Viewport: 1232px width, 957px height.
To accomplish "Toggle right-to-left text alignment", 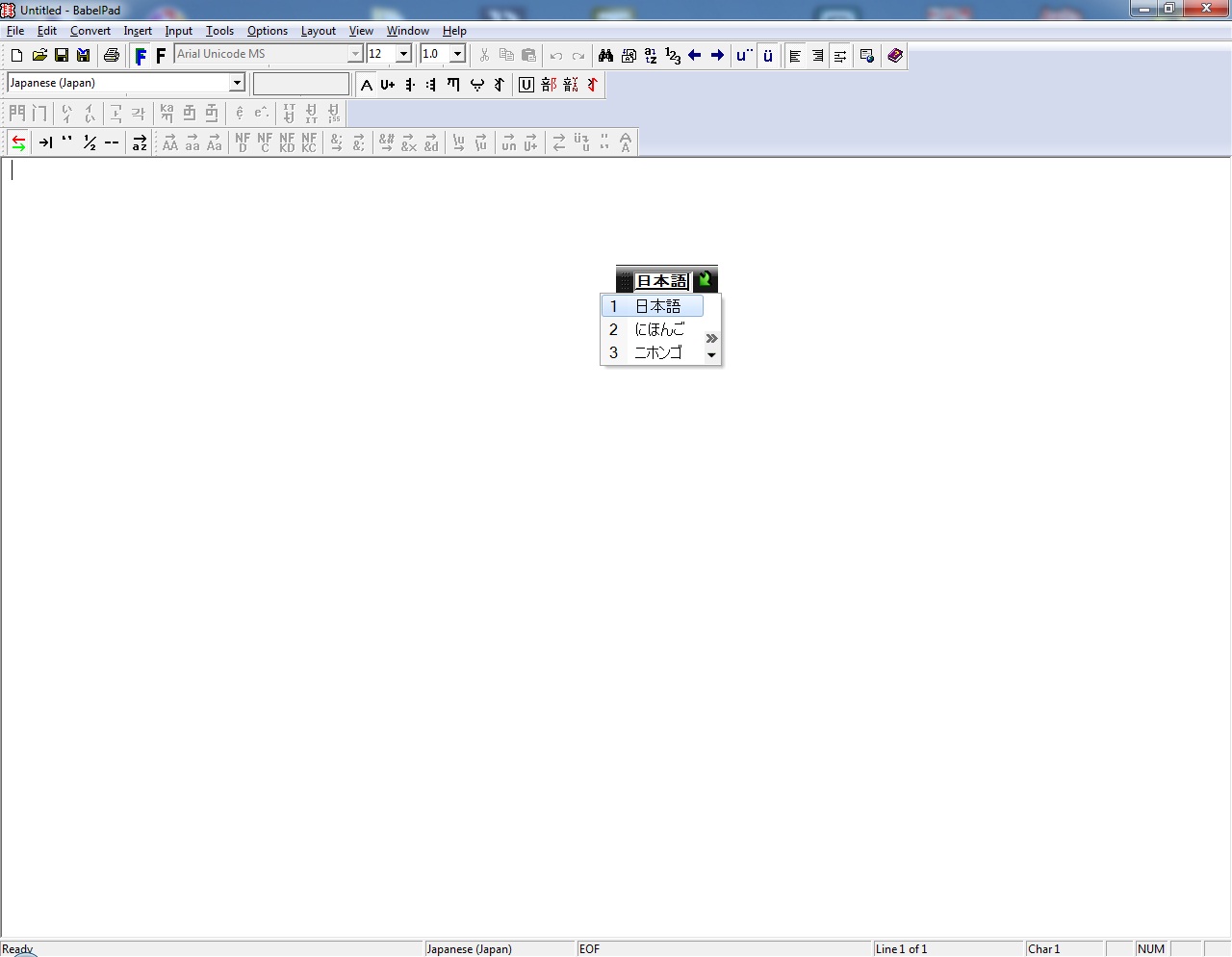I will (x=817, y=56).
